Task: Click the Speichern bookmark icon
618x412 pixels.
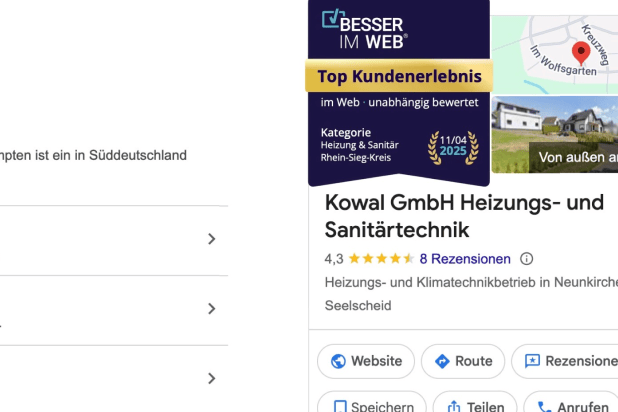Action: [x=340, y=407]
